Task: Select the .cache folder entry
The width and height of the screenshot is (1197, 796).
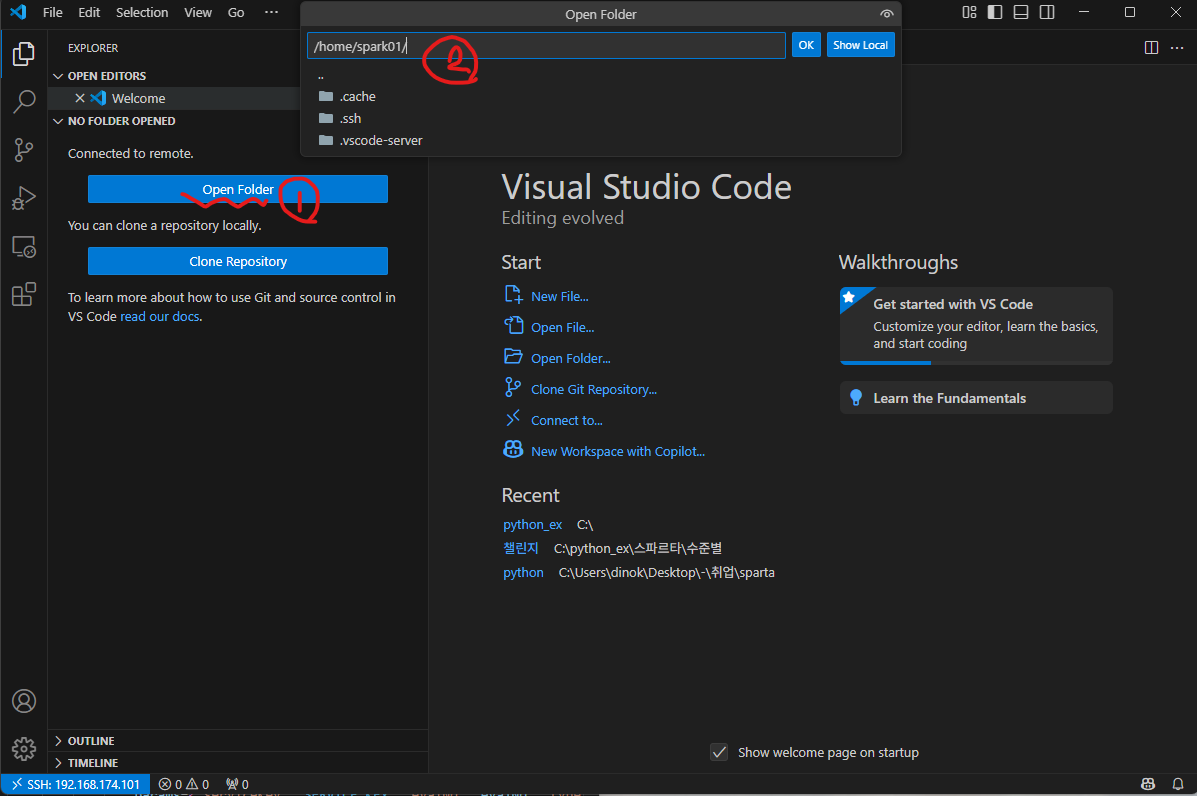Action: 601,96
